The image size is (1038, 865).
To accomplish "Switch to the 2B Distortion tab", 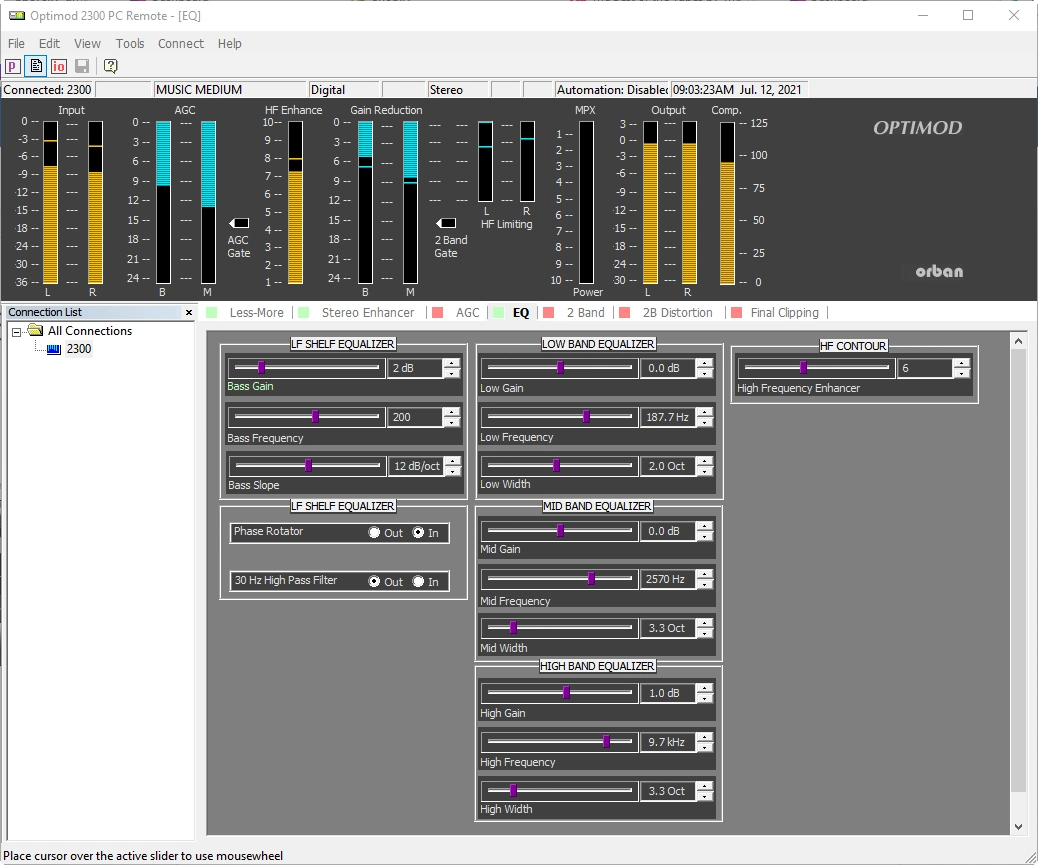I will [678, 312].
